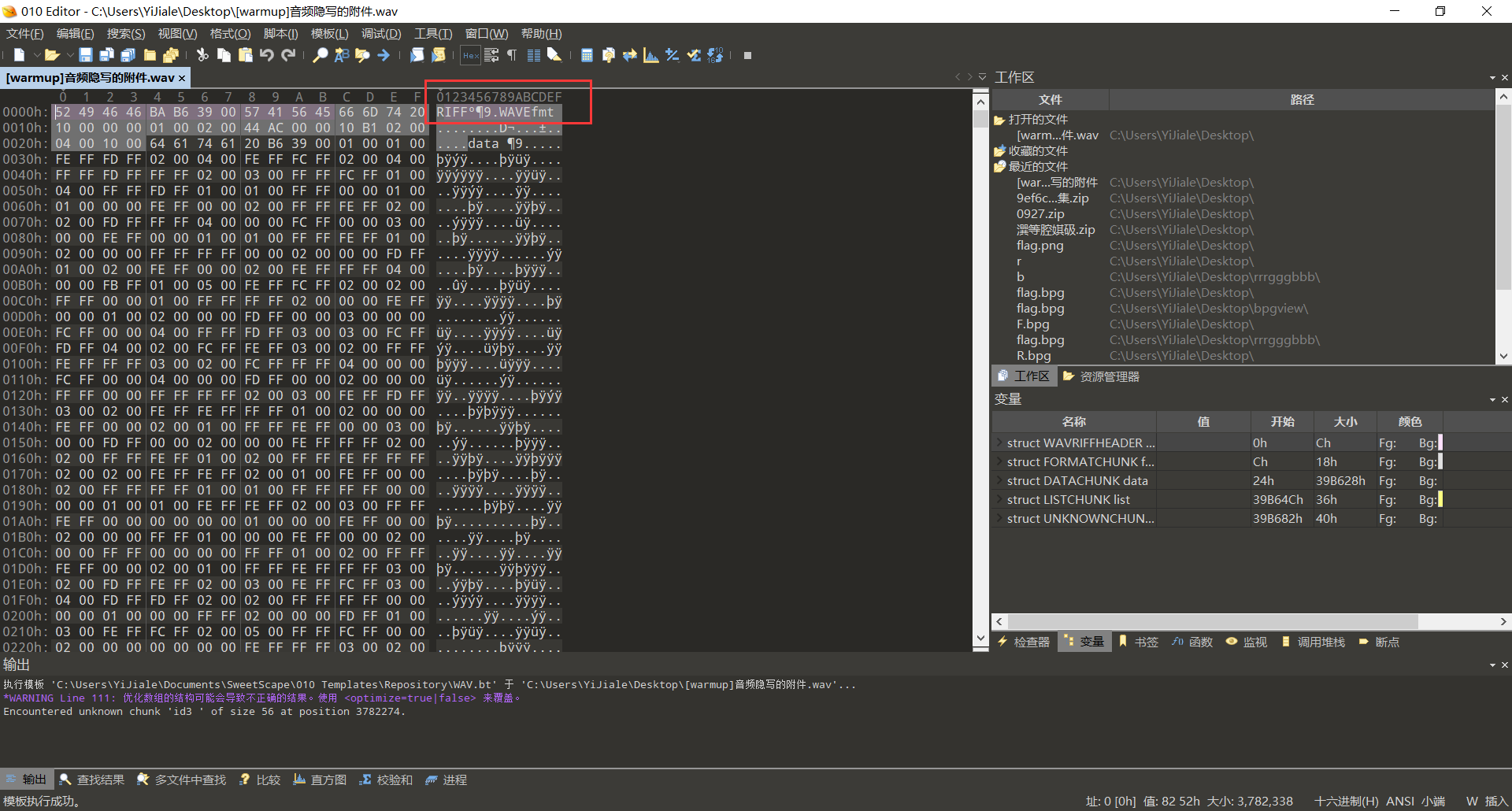The image size is (1512, 811).
Task: Expand struct WAVRIFFHEADER variable row
Action: [x=999, y=443]
